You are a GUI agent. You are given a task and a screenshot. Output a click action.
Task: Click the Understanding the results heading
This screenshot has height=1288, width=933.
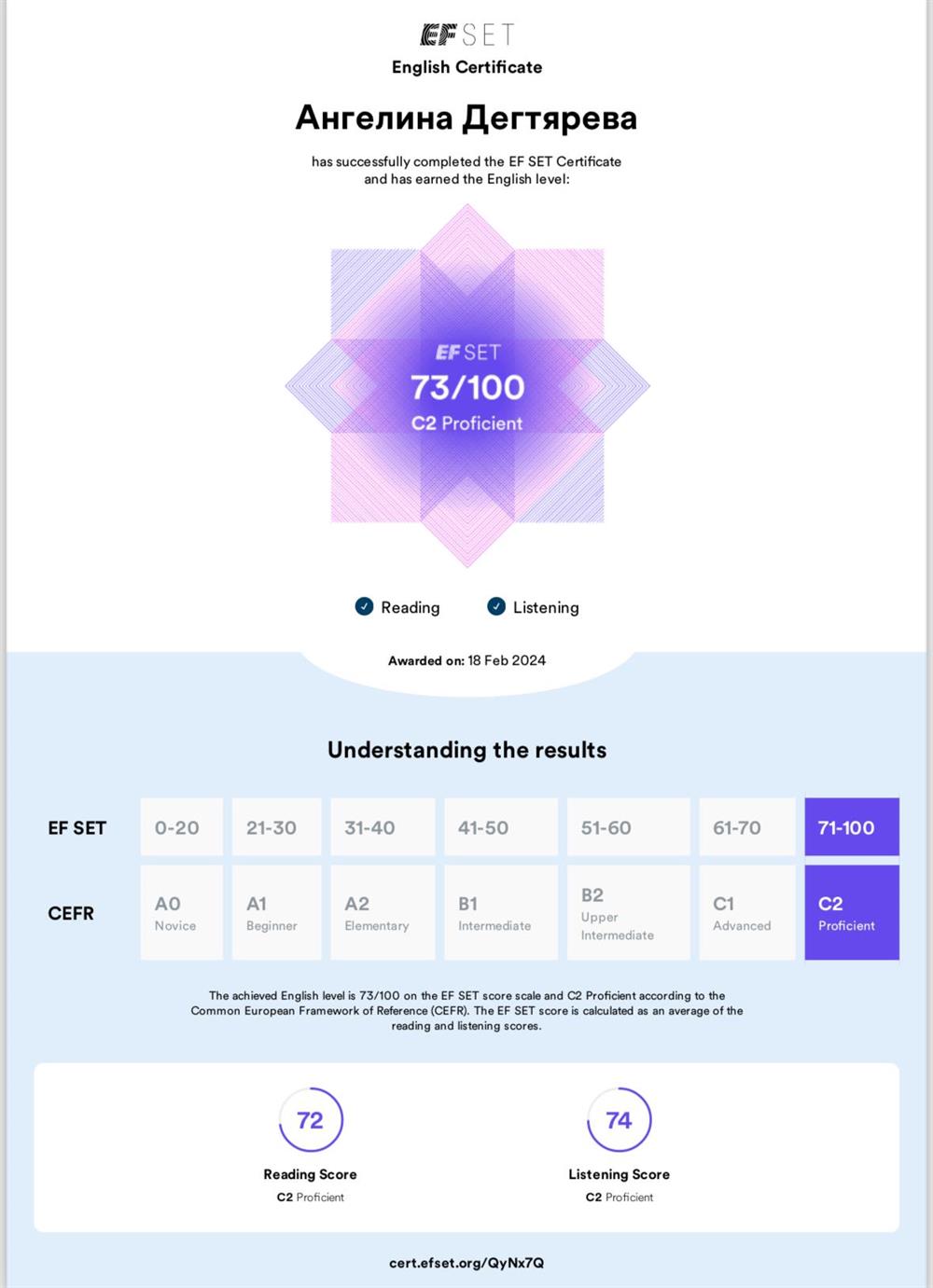[x=466, y=750]
